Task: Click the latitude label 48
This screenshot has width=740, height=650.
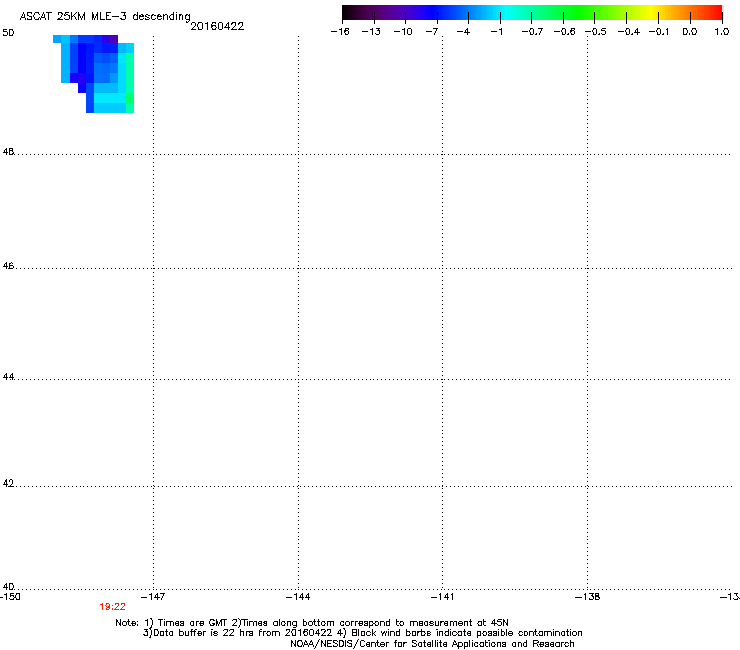Action: point(8,152)
